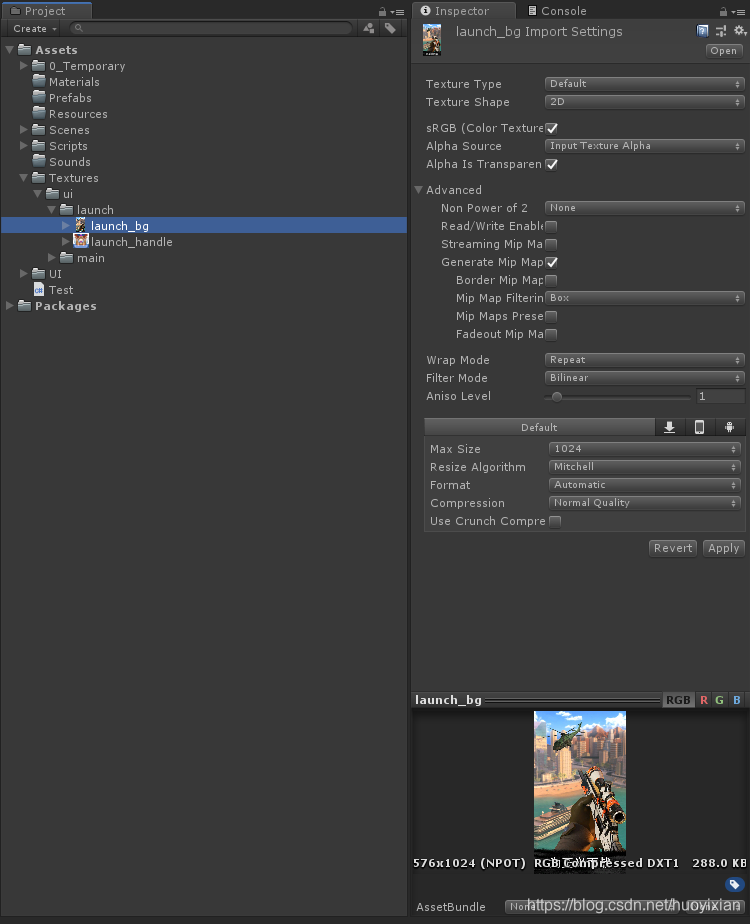Click the Revert button
The image size is (750, 924).
(672, 547)
